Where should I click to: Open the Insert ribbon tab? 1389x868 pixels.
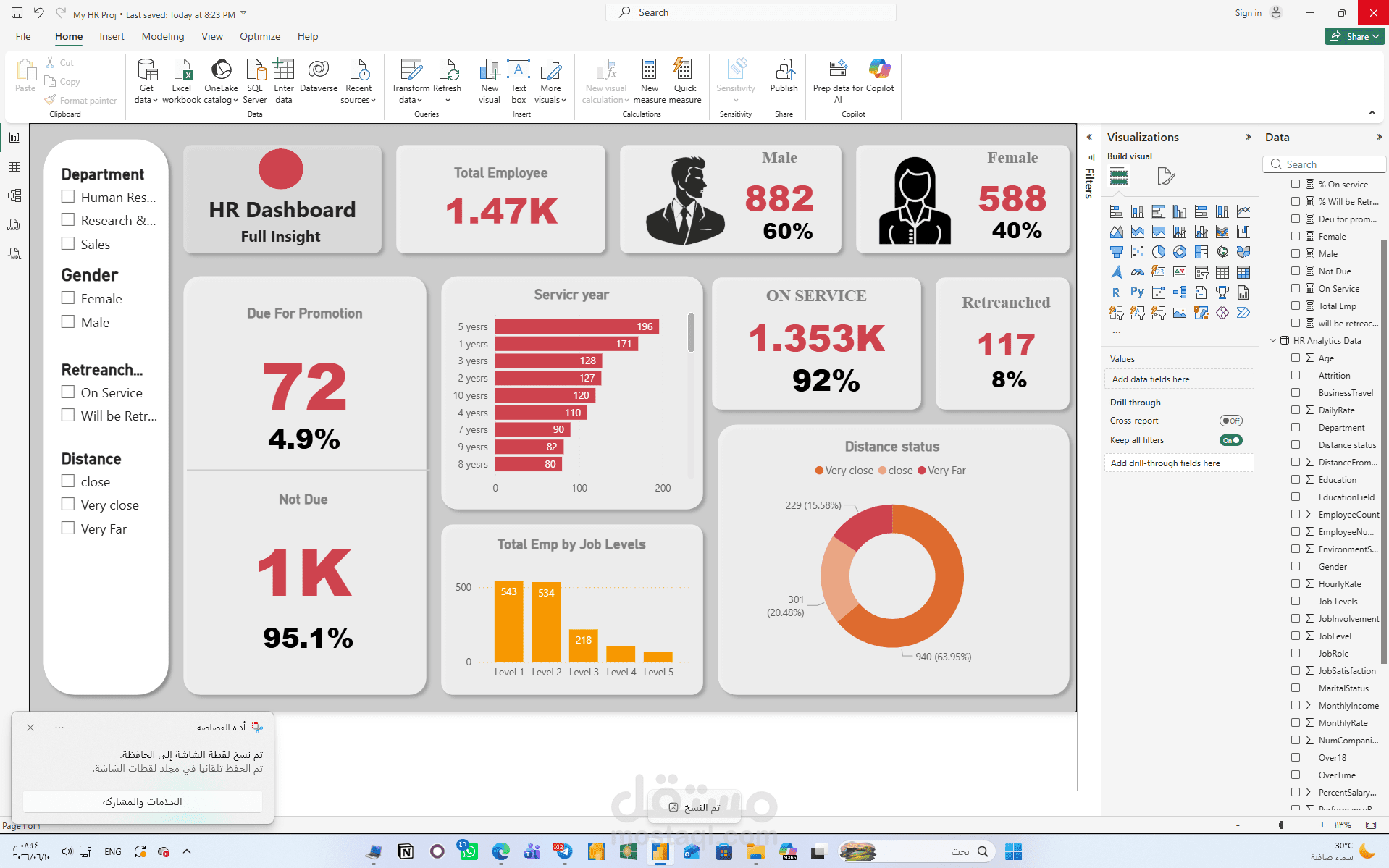pos(112,36)
